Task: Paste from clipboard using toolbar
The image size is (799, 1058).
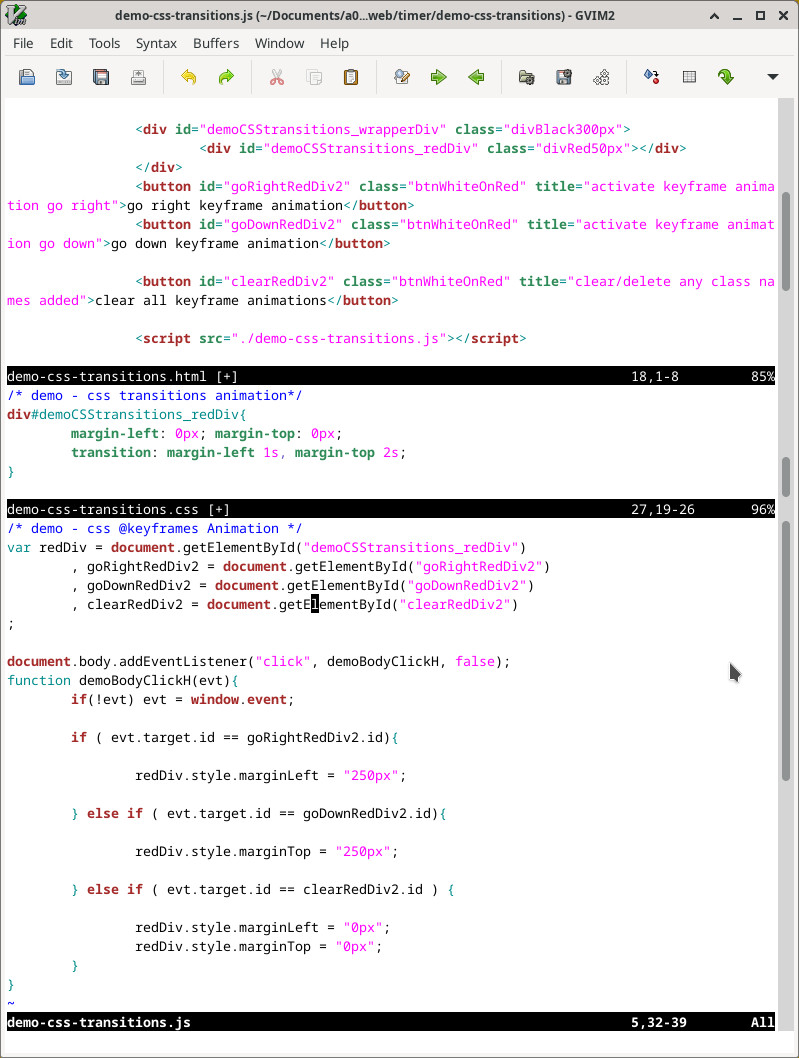Action: coord(351,77)
